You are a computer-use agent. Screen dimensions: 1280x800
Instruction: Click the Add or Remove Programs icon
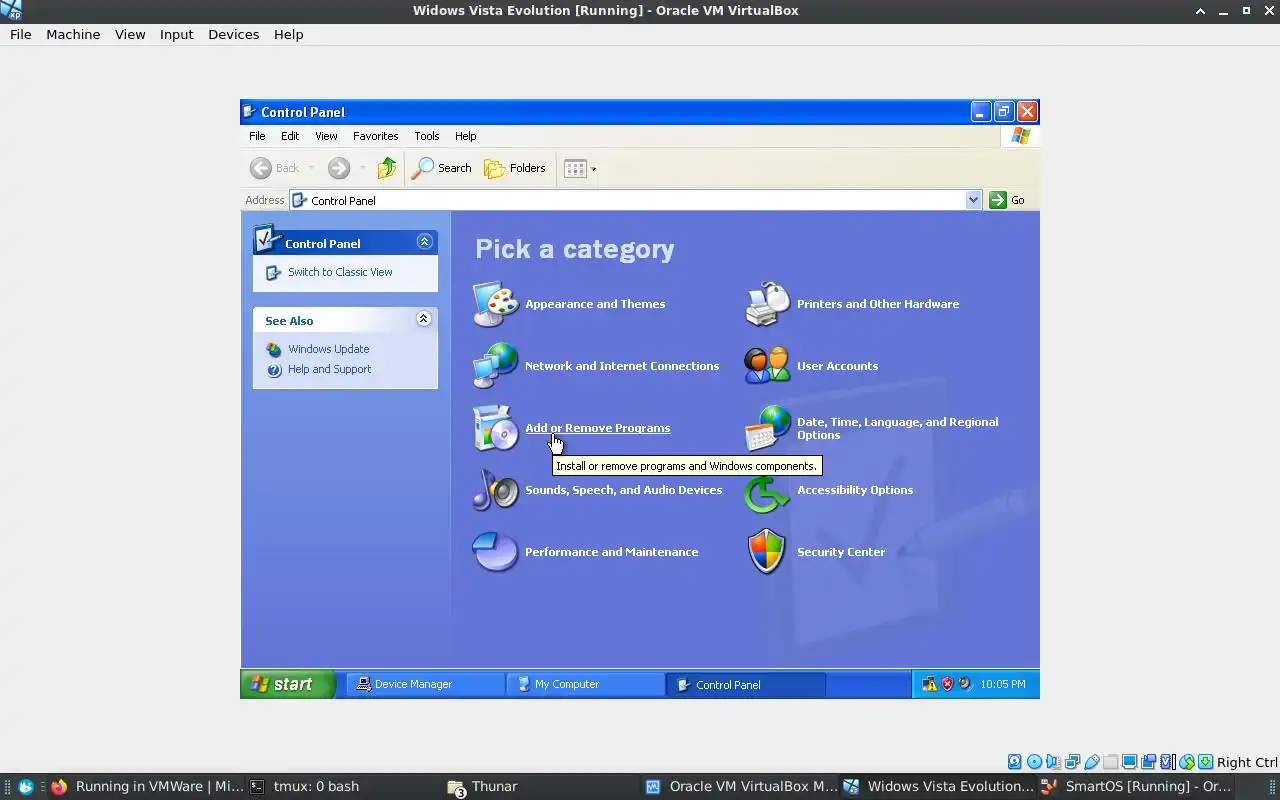pos(495,428)
